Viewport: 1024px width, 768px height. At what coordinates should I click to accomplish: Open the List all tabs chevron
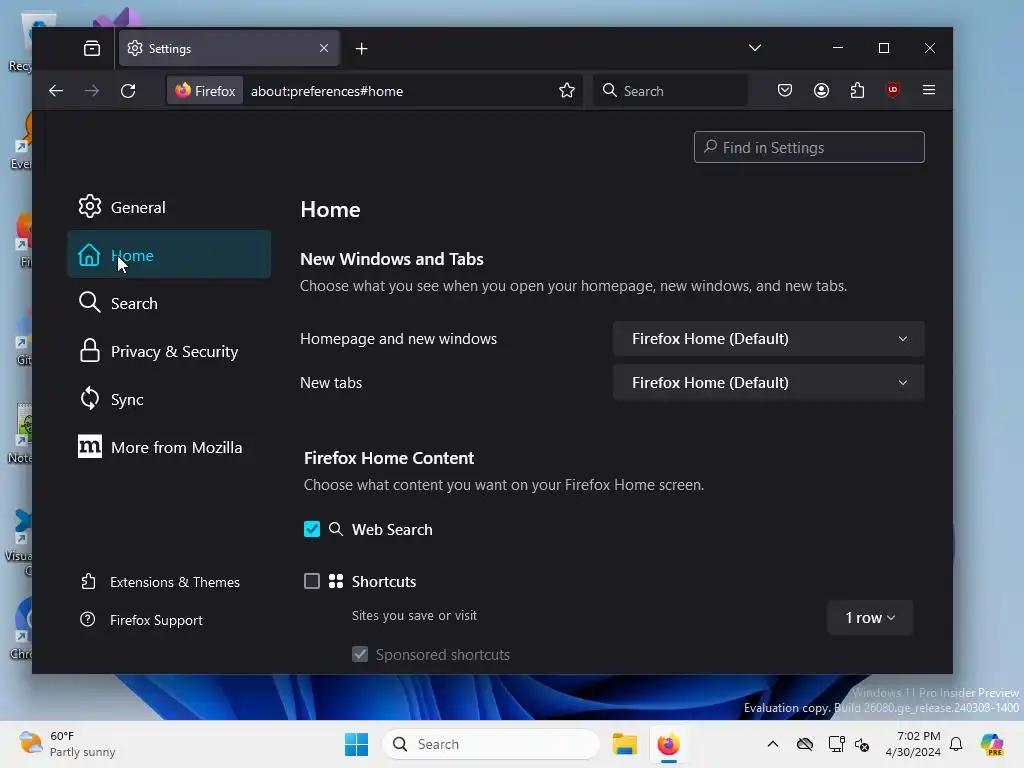pyautogui.click(x=755, y=48)
